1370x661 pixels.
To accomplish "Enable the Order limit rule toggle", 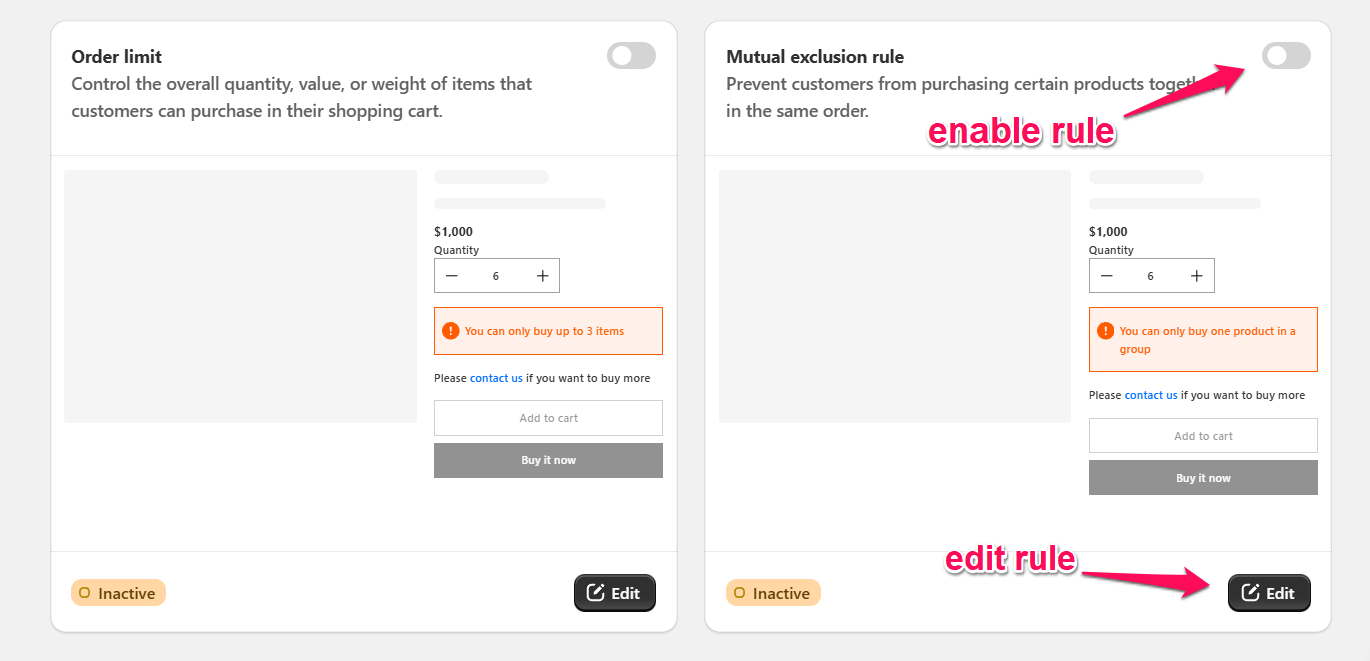I will click(x=631, y=55).
